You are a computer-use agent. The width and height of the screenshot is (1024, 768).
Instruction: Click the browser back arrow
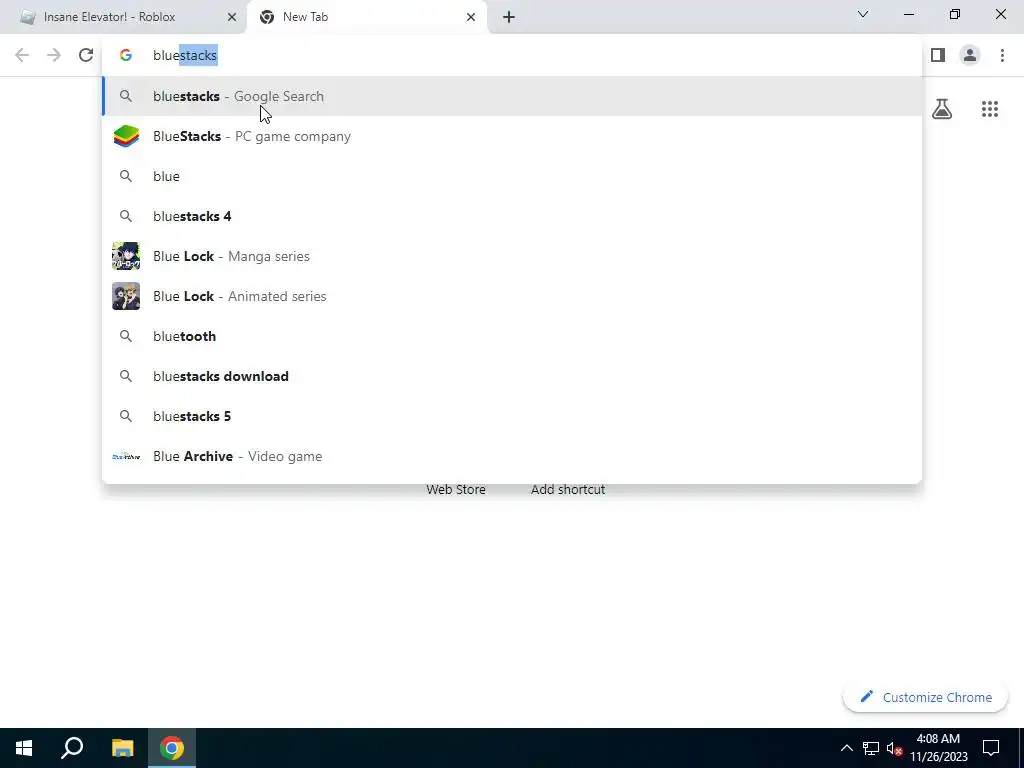point(22,55)
